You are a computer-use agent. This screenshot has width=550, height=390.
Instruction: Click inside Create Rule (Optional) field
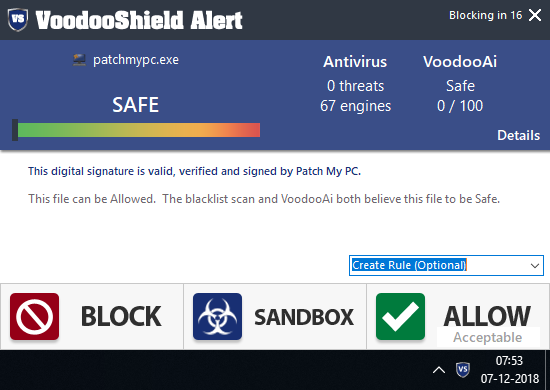coord(446,265)
